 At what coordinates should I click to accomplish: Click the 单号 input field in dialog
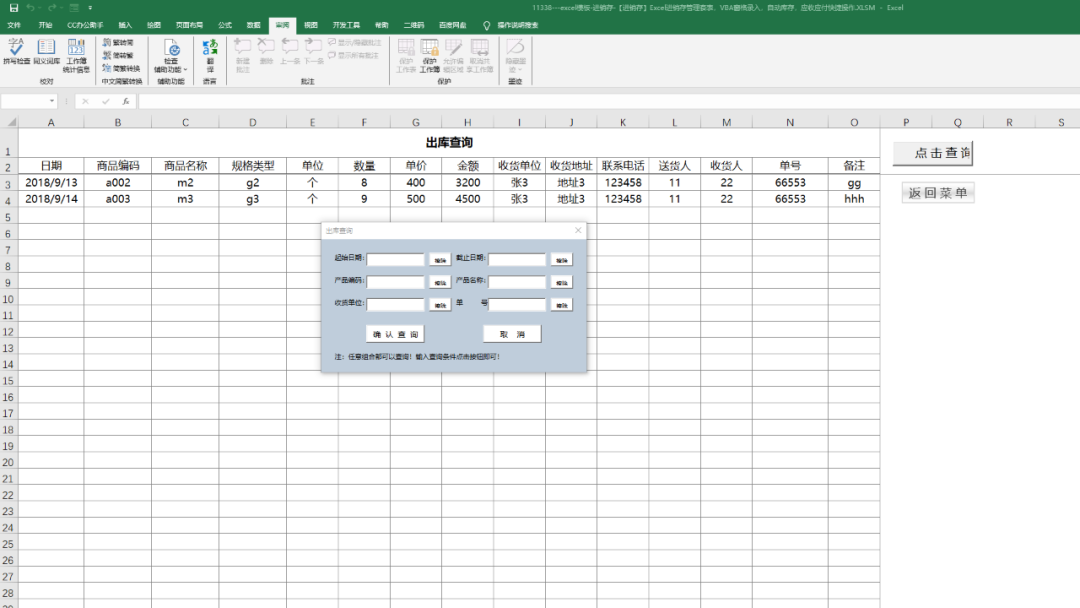[517, 304]
